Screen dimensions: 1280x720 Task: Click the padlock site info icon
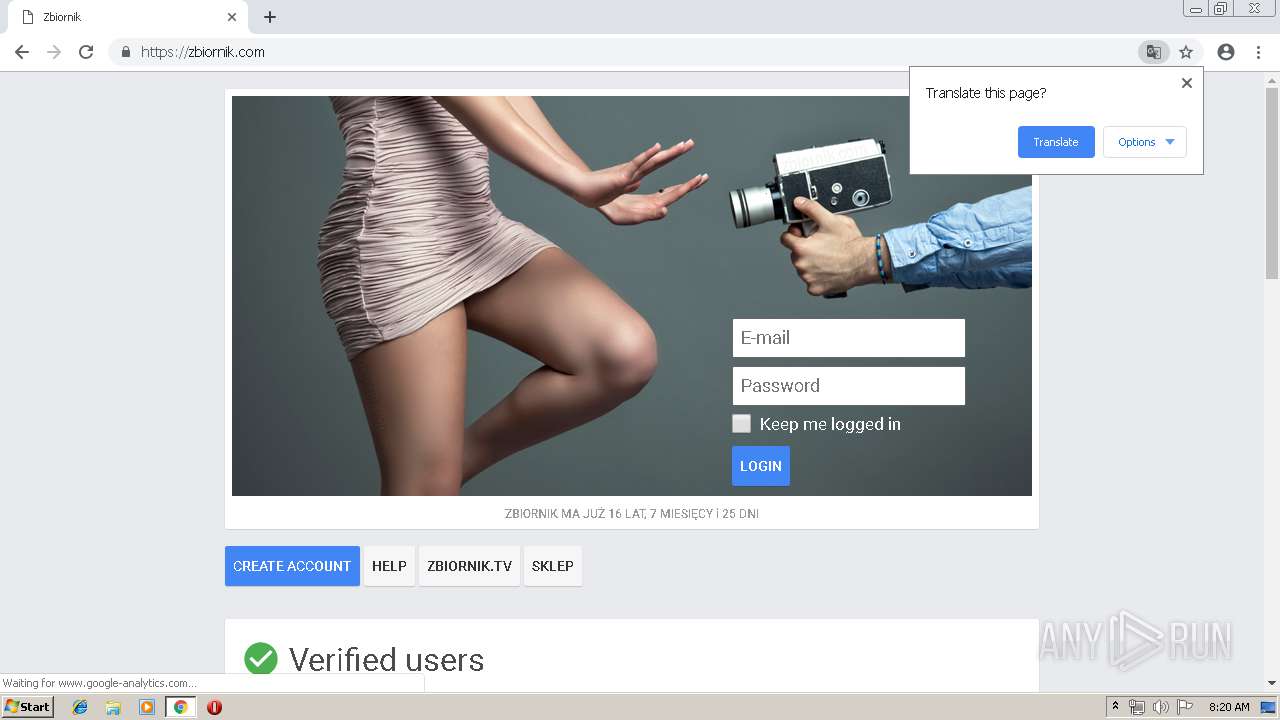coord(125,52)
